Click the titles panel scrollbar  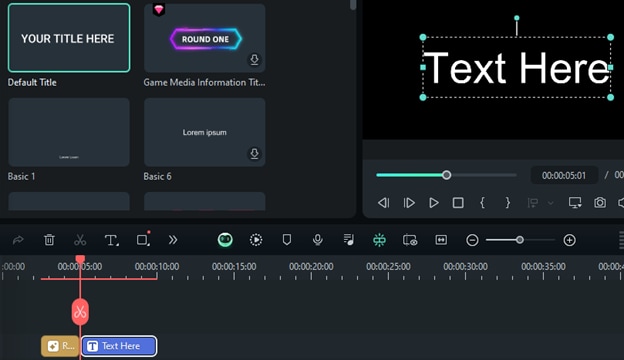click(x=353, y=5)
